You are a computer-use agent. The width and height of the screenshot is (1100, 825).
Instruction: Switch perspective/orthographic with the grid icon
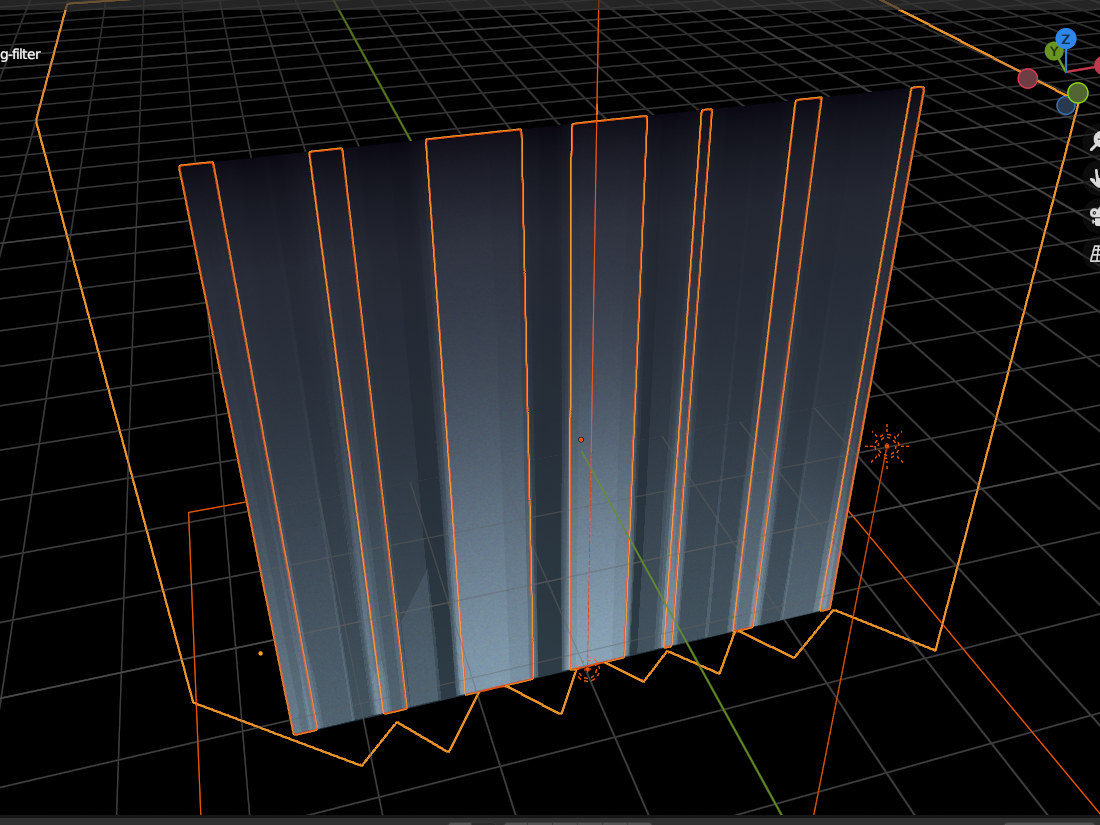[1094, 253]
